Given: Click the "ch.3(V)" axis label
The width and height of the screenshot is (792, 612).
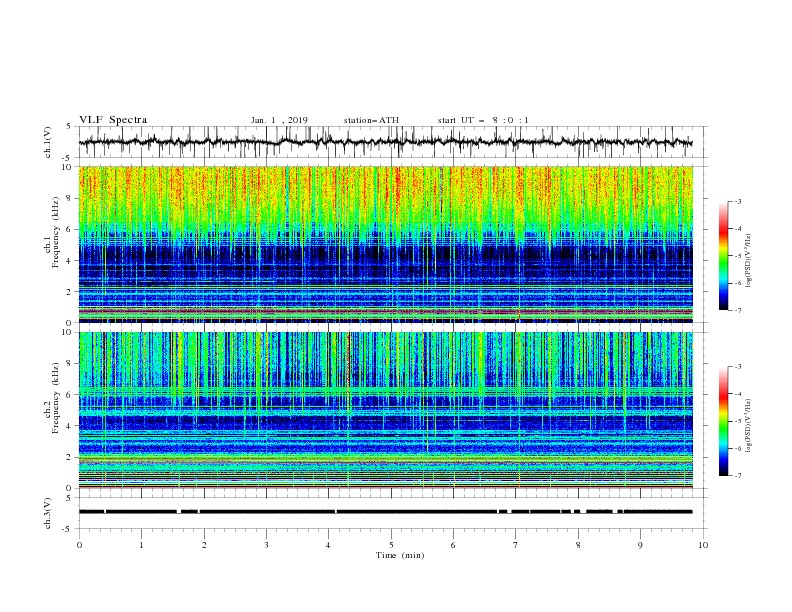Looking at the screenshot, I should pos(48,513).
